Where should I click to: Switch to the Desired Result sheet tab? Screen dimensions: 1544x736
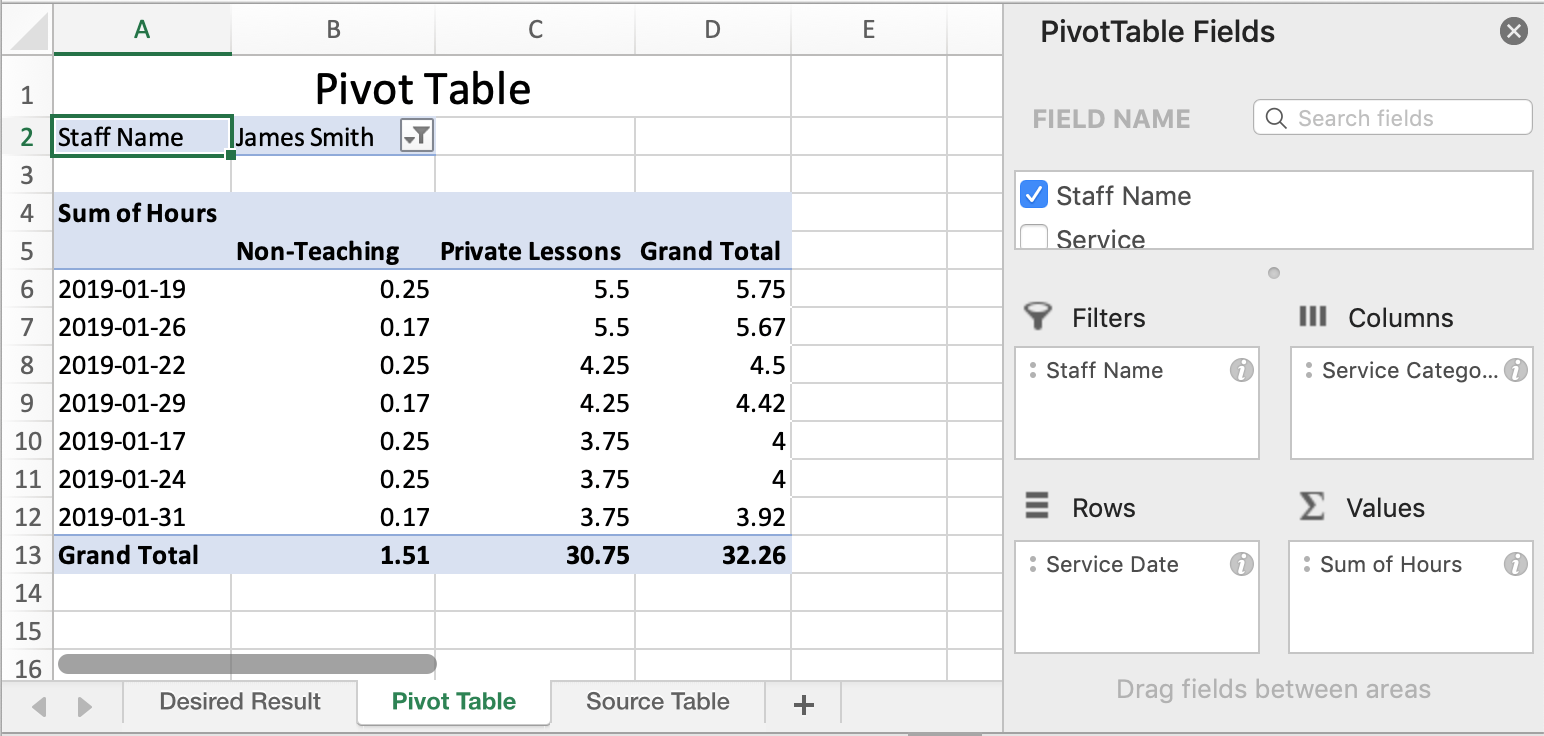(240, 702)
